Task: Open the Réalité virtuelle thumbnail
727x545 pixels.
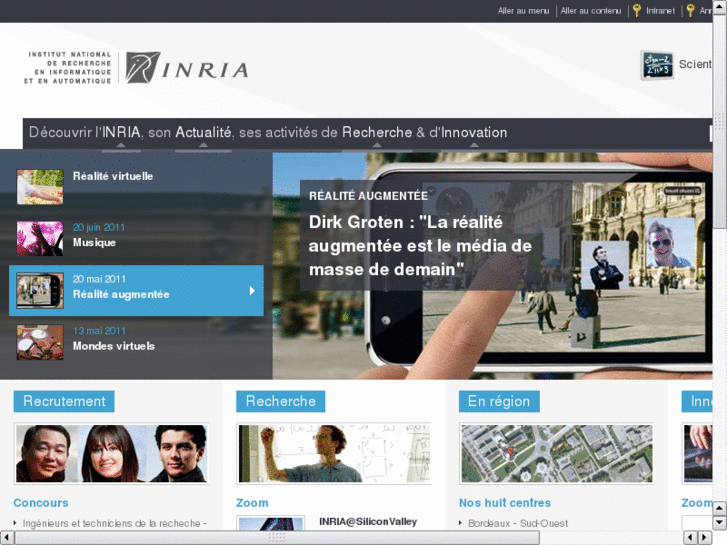Action: [40, 187]
